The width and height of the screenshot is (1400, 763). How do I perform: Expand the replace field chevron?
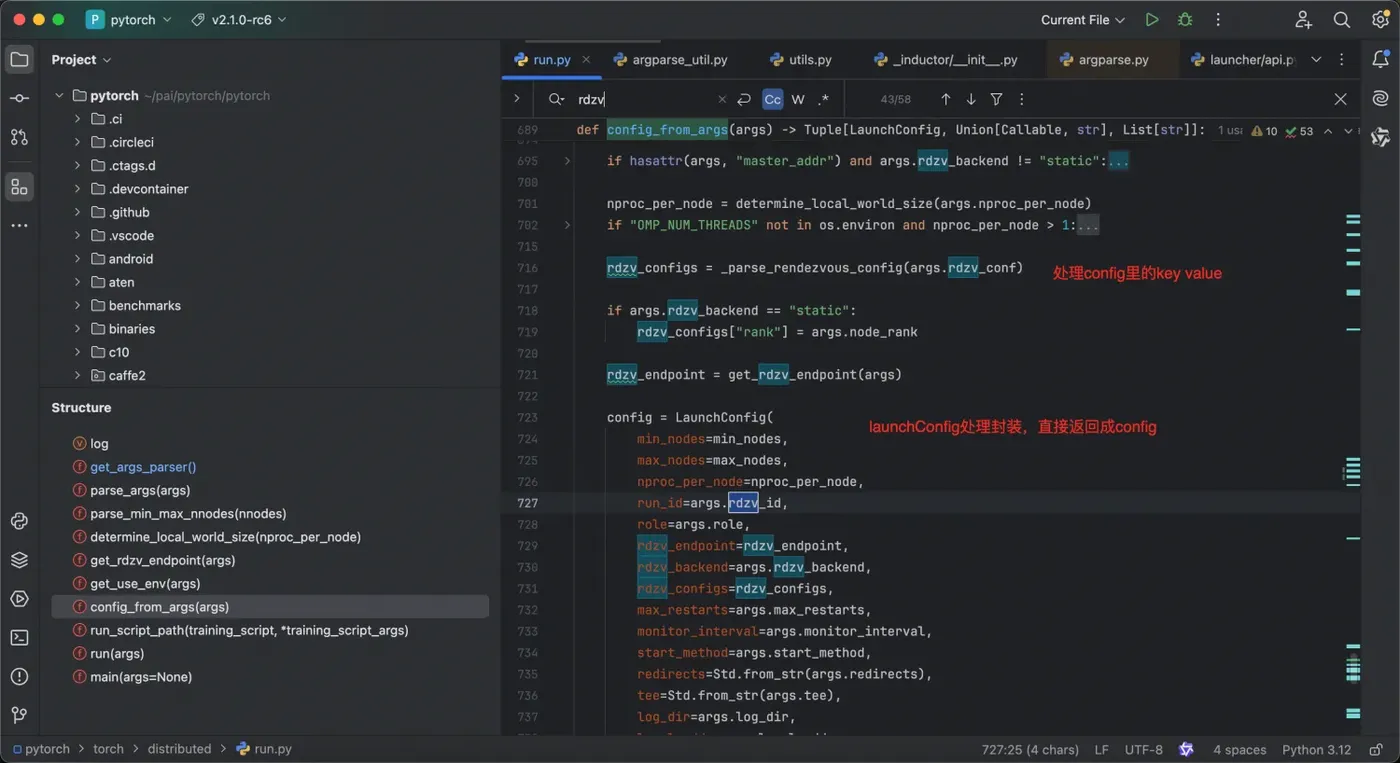(517, 99)
